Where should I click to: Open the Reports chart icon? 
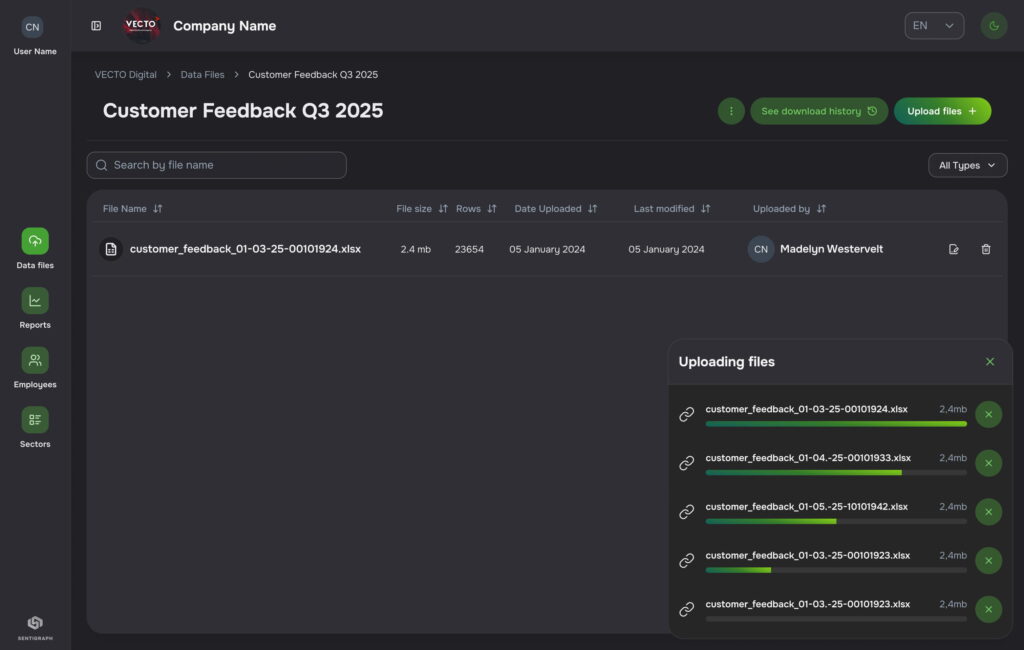point(35,301)
